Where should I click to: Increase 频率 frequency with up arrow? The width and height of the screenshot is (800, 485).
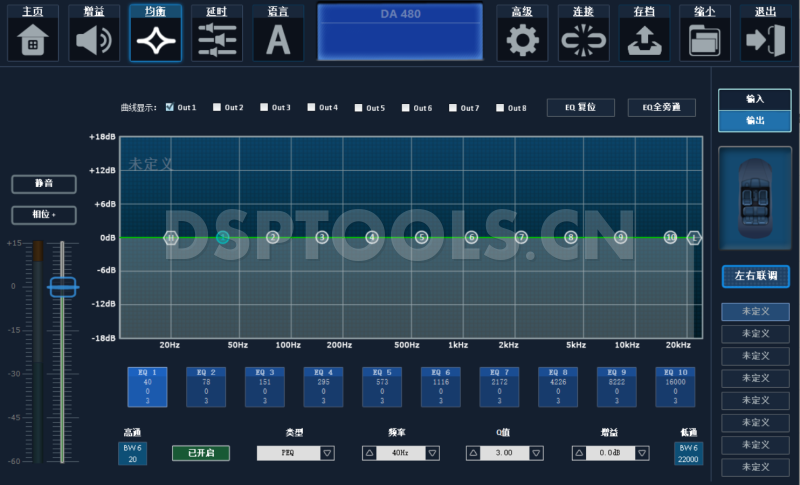click(369, 453)
